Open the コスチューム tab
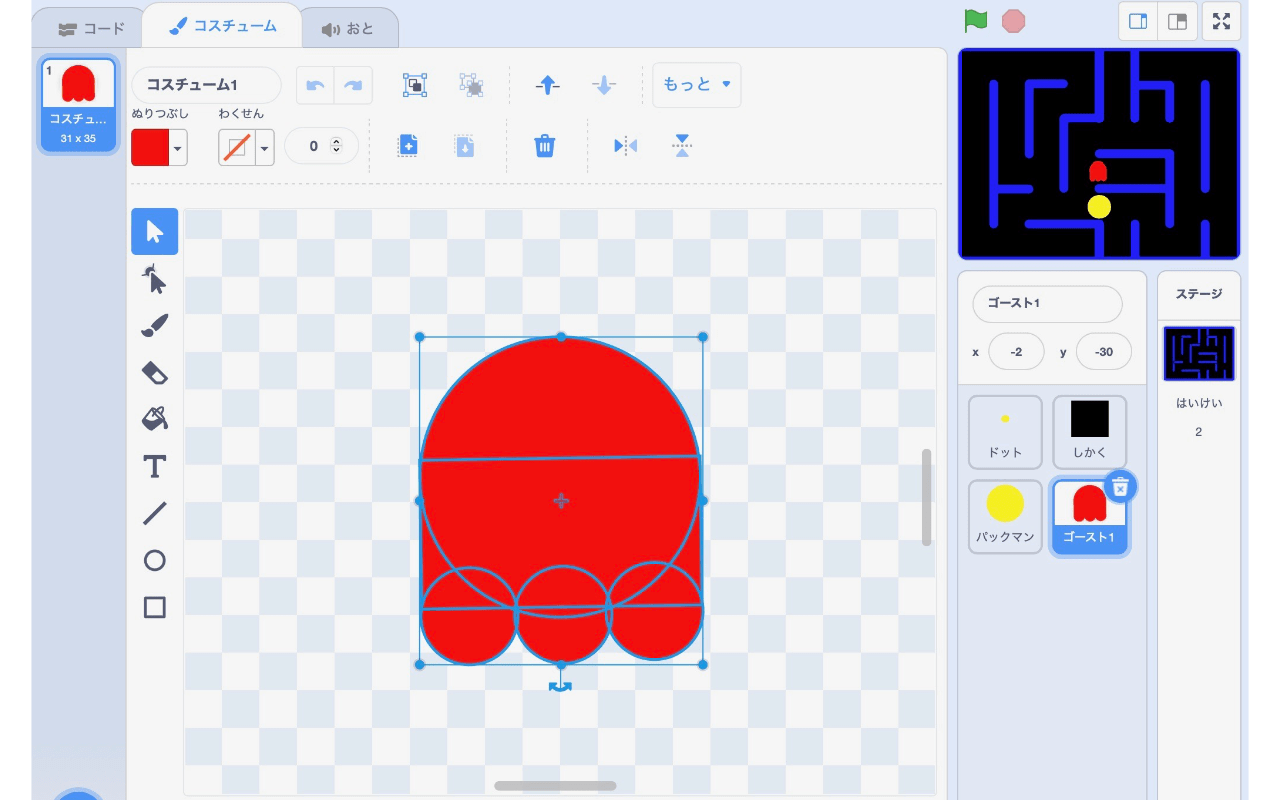The height and width of the screenshot is (800, 1280). click(222, 26)
